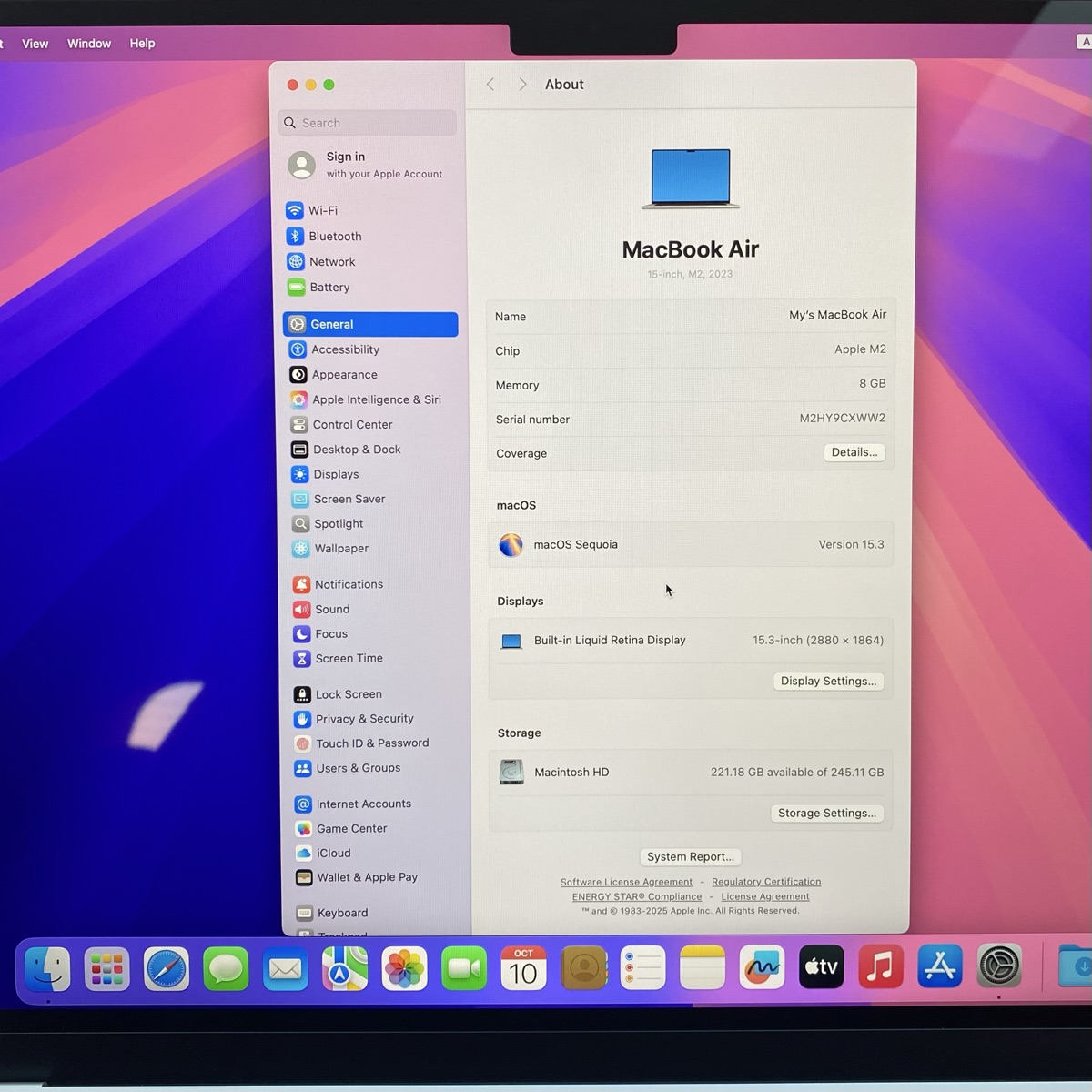Open Keyboard settings in sidebar

pos(332,913)
